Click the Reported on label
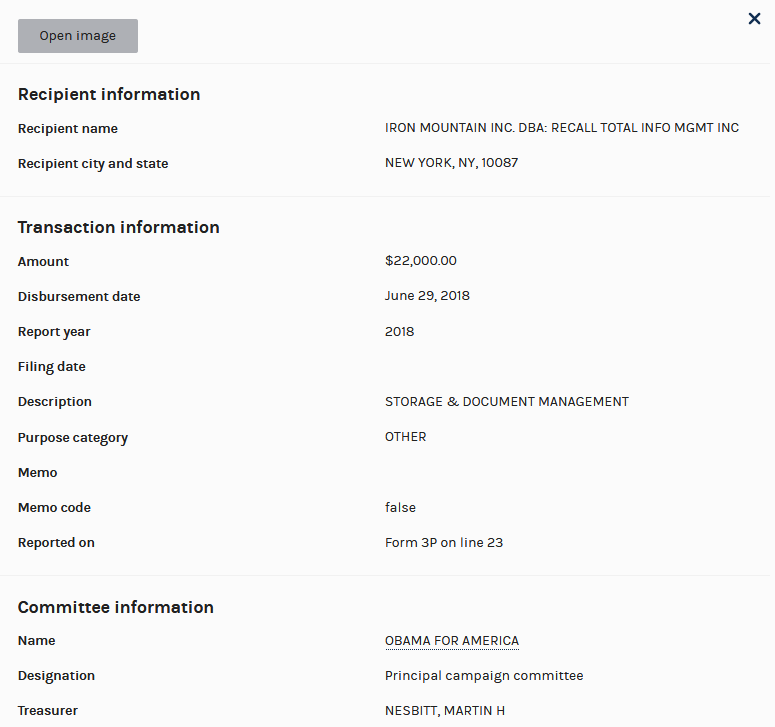This screenshot has height=727, width=775. 56,543
